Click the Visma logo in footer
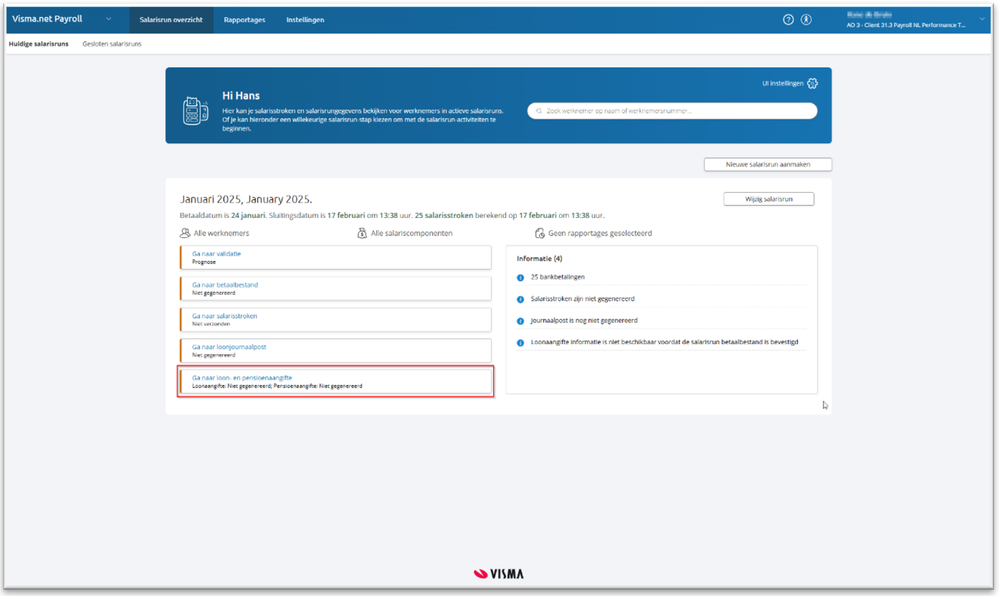The image size is (999, 596). click(x=499, y=574)
